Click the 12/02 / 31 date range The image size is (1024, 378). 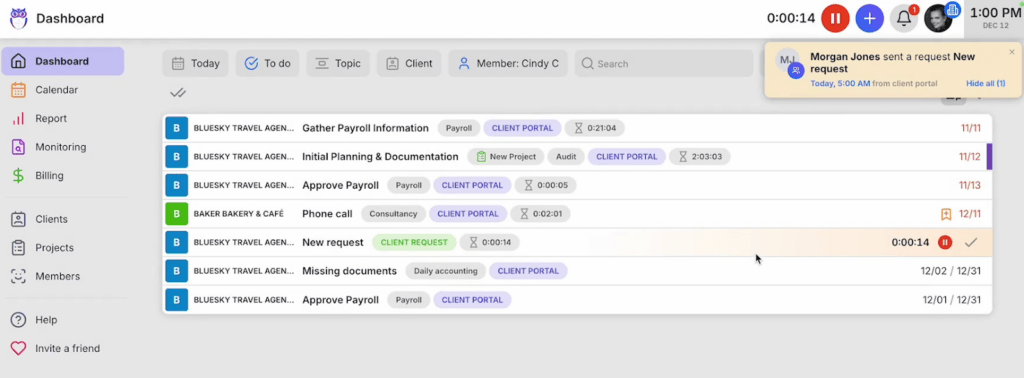(x=950, y=271)
